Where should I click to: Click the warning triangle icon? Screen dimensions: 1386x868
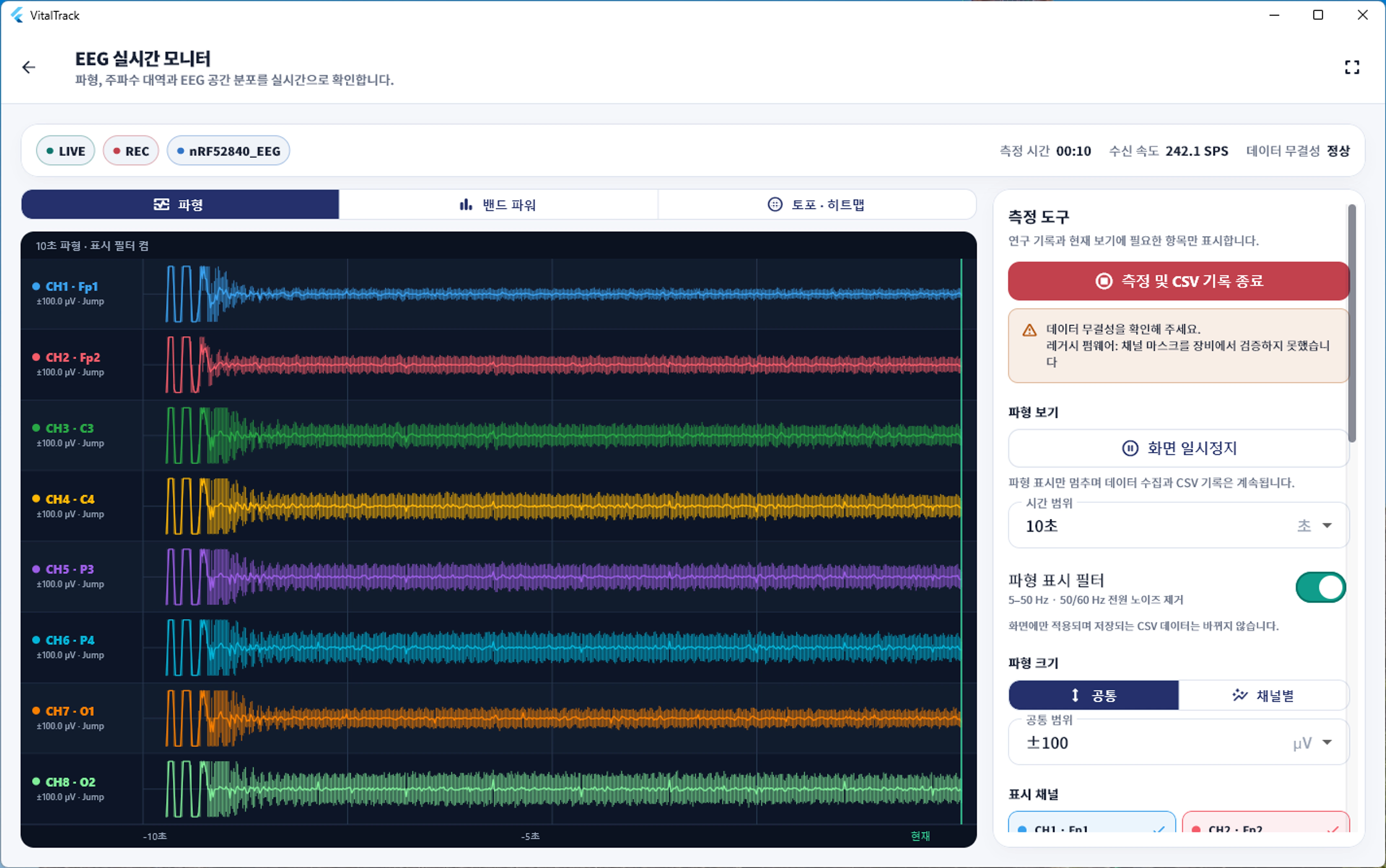(x=1030, y=330)
